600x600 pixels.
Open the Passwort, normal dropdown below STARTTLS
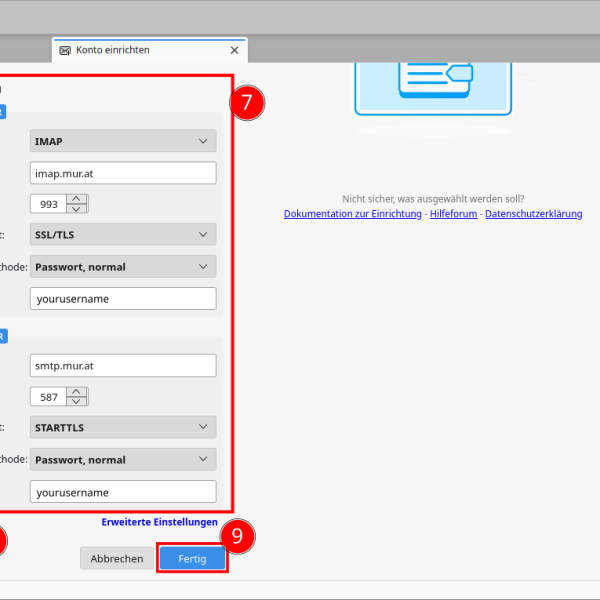click(x=123, y=460)
